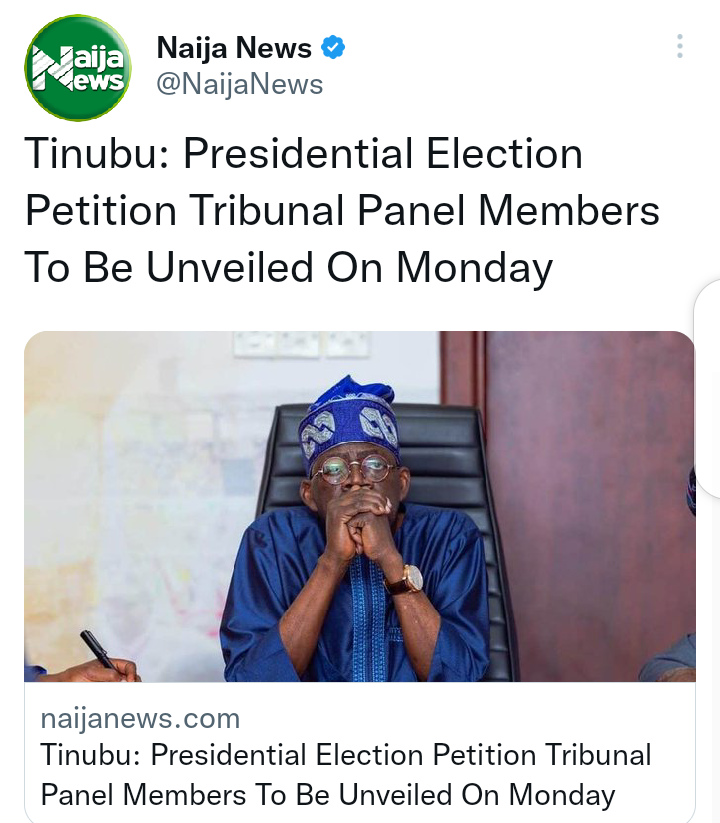Visit the Naija News display name profile
The height and width of the screenshot is (823, 720).
234,48
